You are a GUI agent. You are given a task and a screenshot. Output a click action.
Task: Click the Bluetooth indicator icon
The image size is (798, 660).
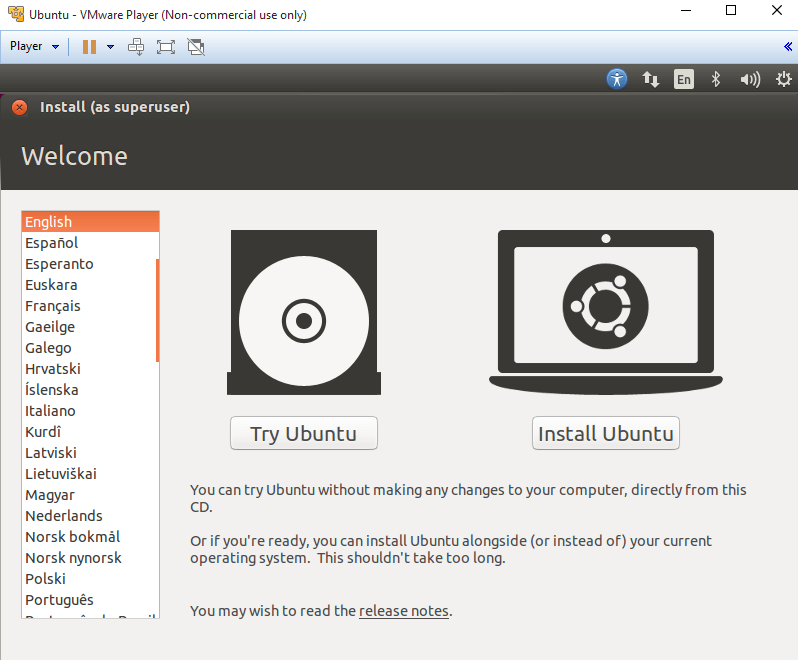click(x=715, y=79)
